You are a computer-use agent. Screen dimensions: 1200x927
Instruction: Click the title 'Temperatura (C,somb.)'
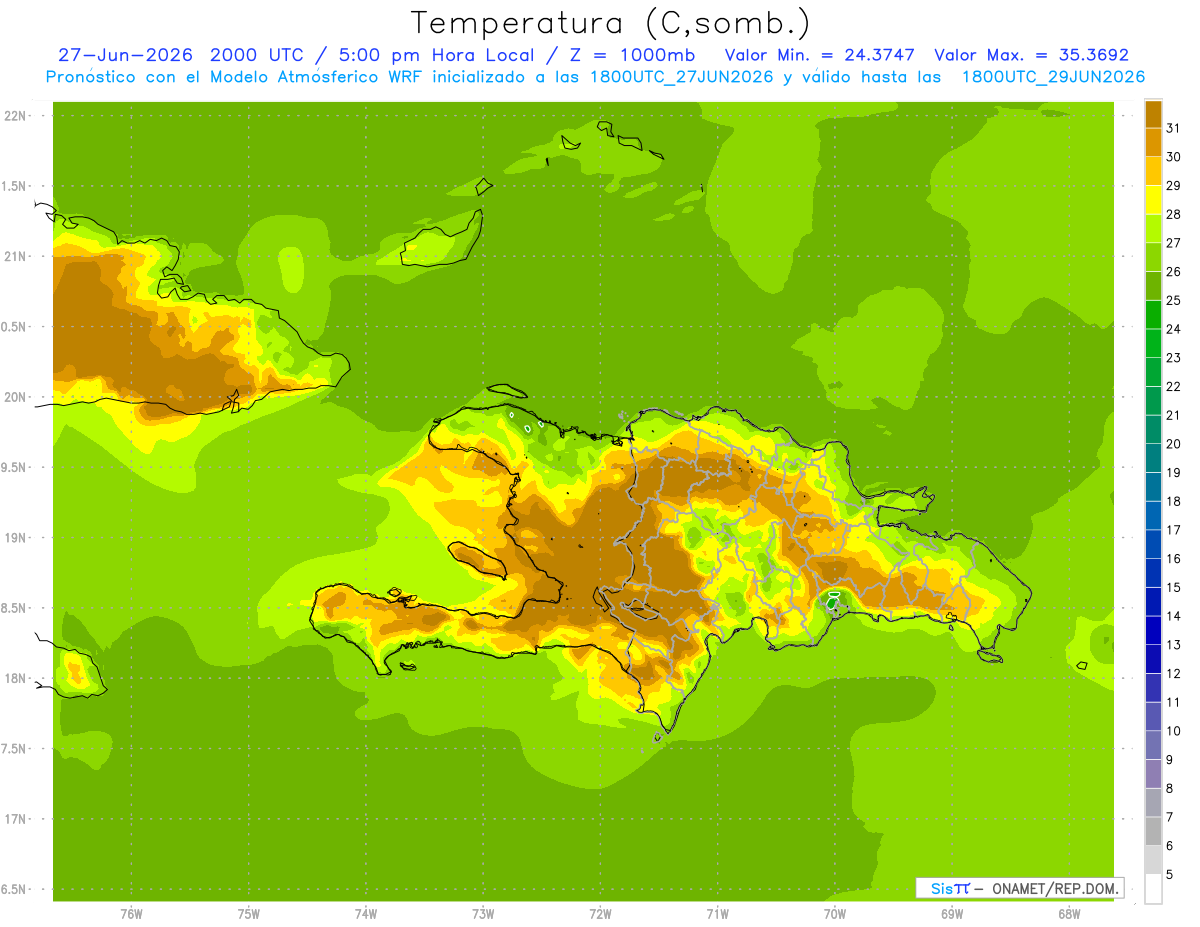pyautogui.click(x=609, y=23)
